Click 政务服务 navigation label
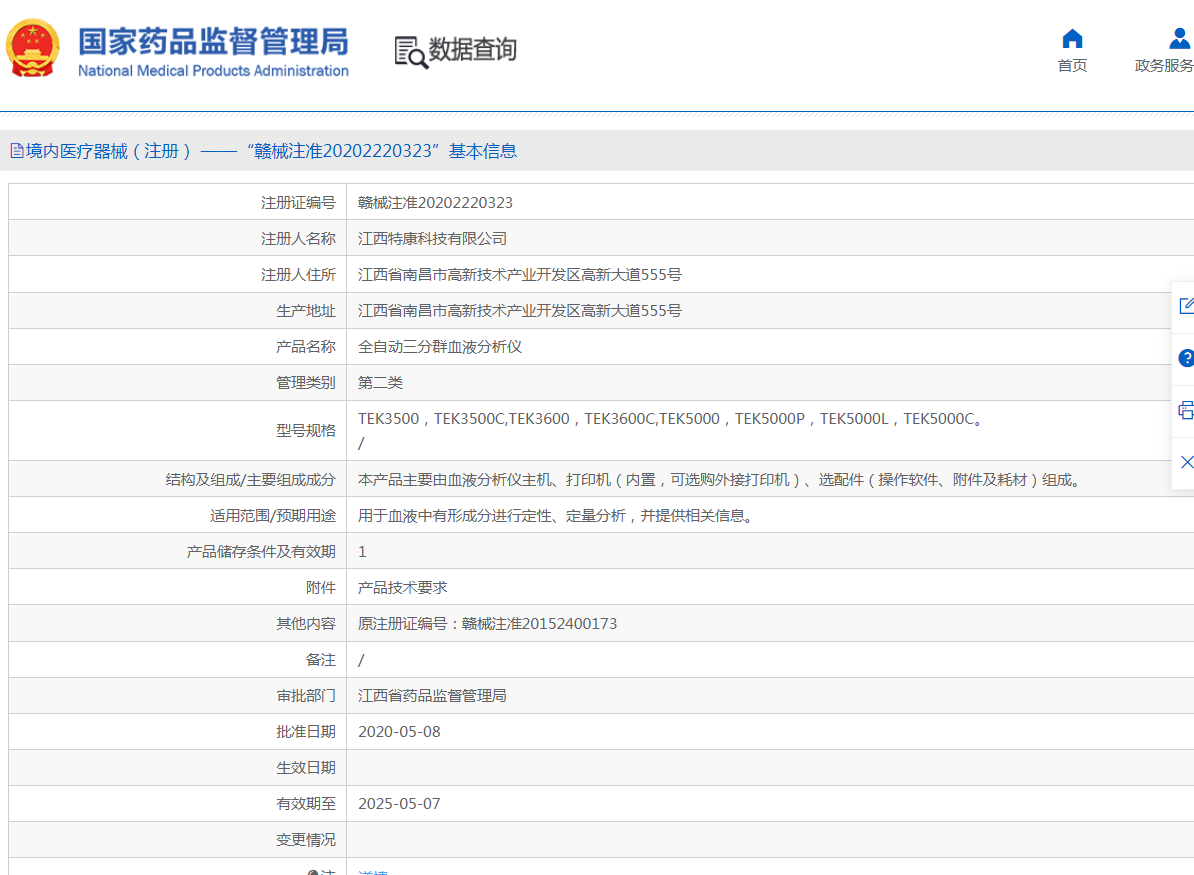The width and height of the screenshot is (1194, 875). point(1164,65)
